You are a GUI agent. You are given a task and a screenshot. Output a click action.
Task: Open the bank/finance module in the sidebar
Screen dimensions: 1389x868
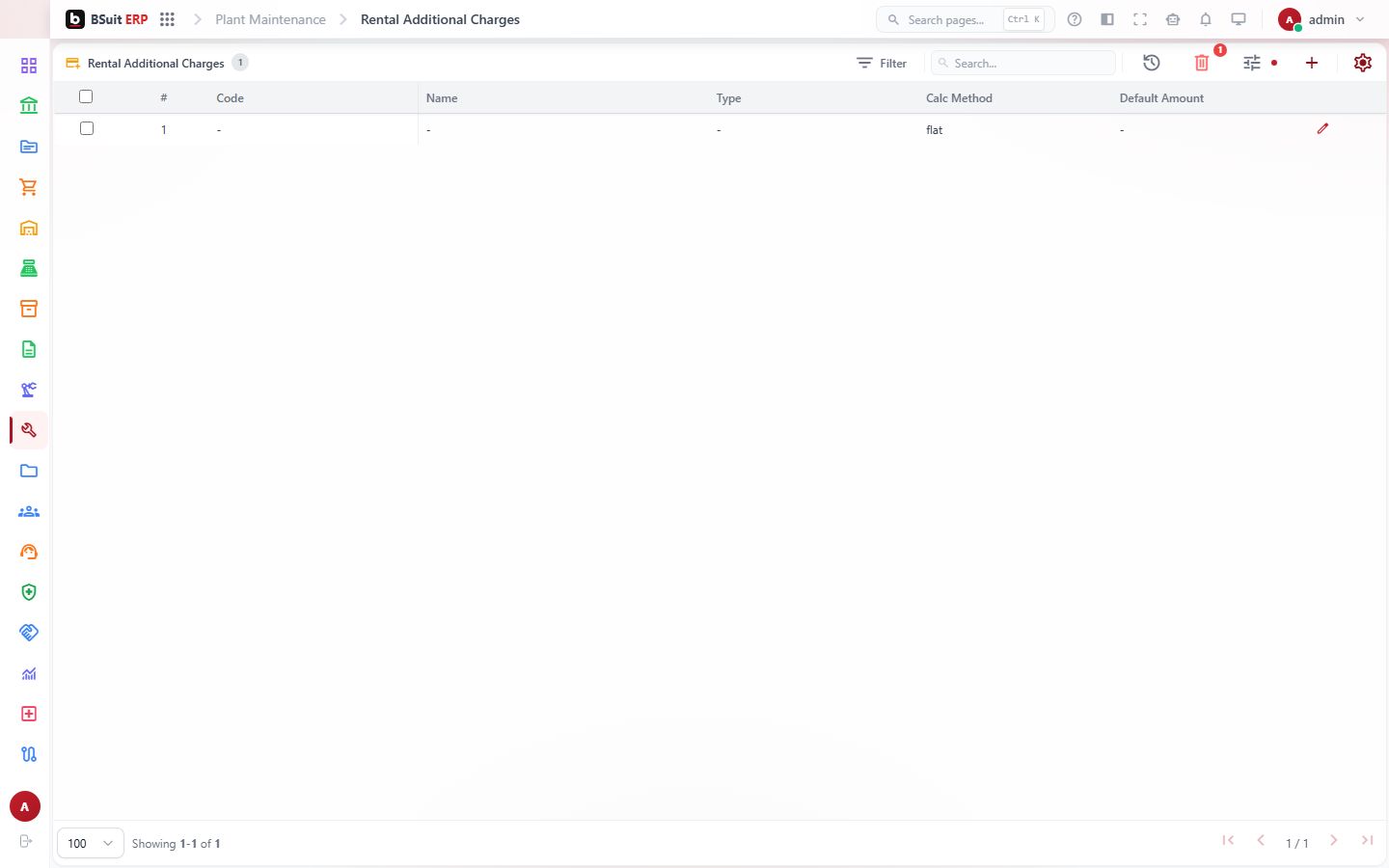tap(29, 106)
